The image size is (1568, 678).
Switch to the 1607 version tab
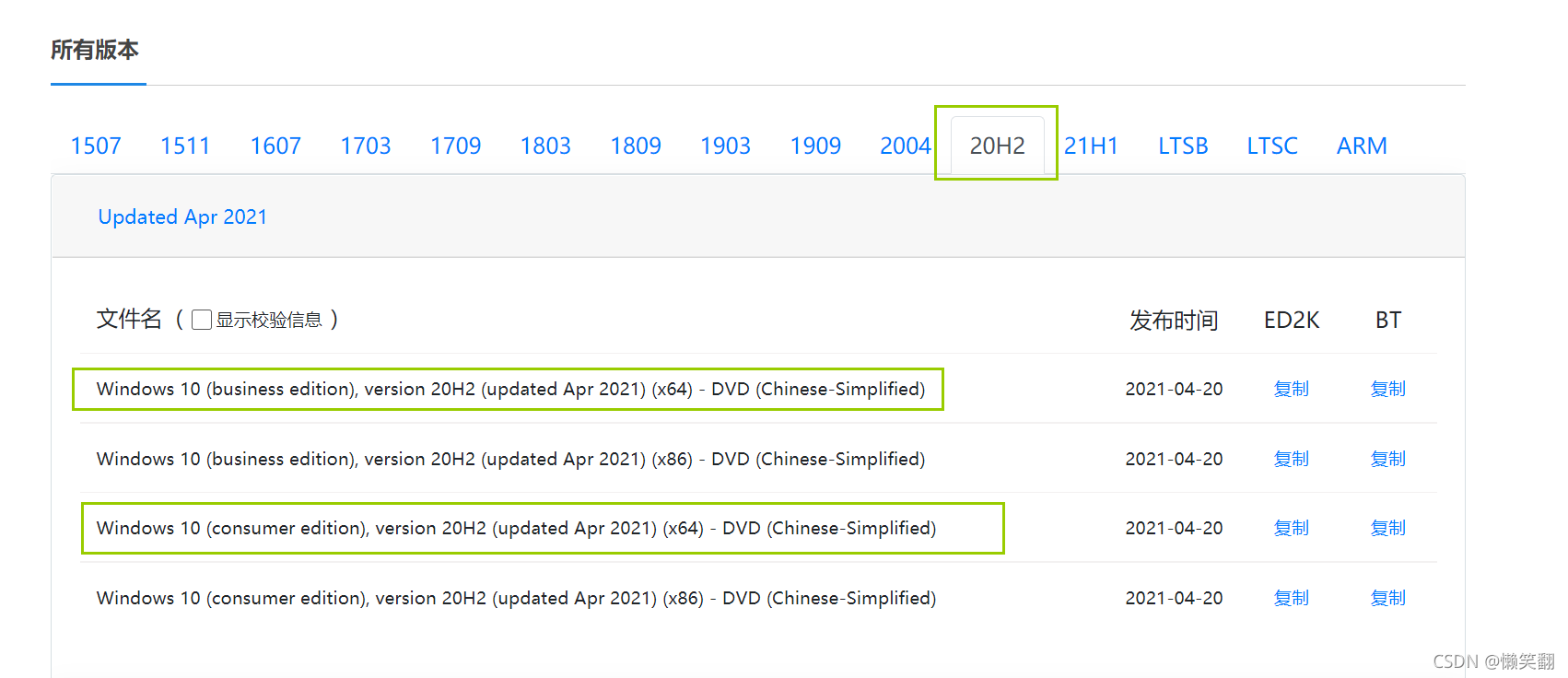point(275,146)
